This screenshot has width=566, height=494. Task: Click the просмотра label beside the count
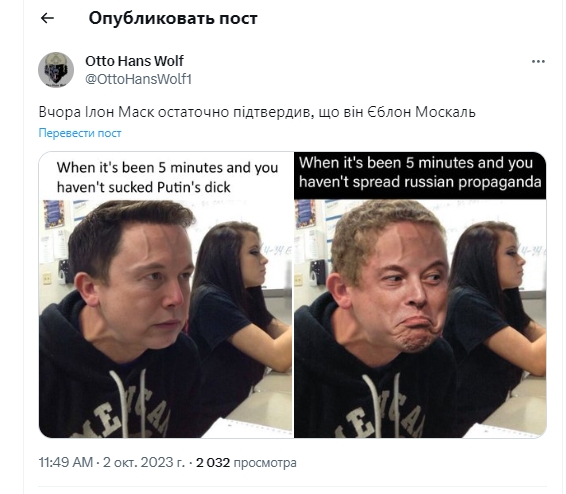click(265, 462)
